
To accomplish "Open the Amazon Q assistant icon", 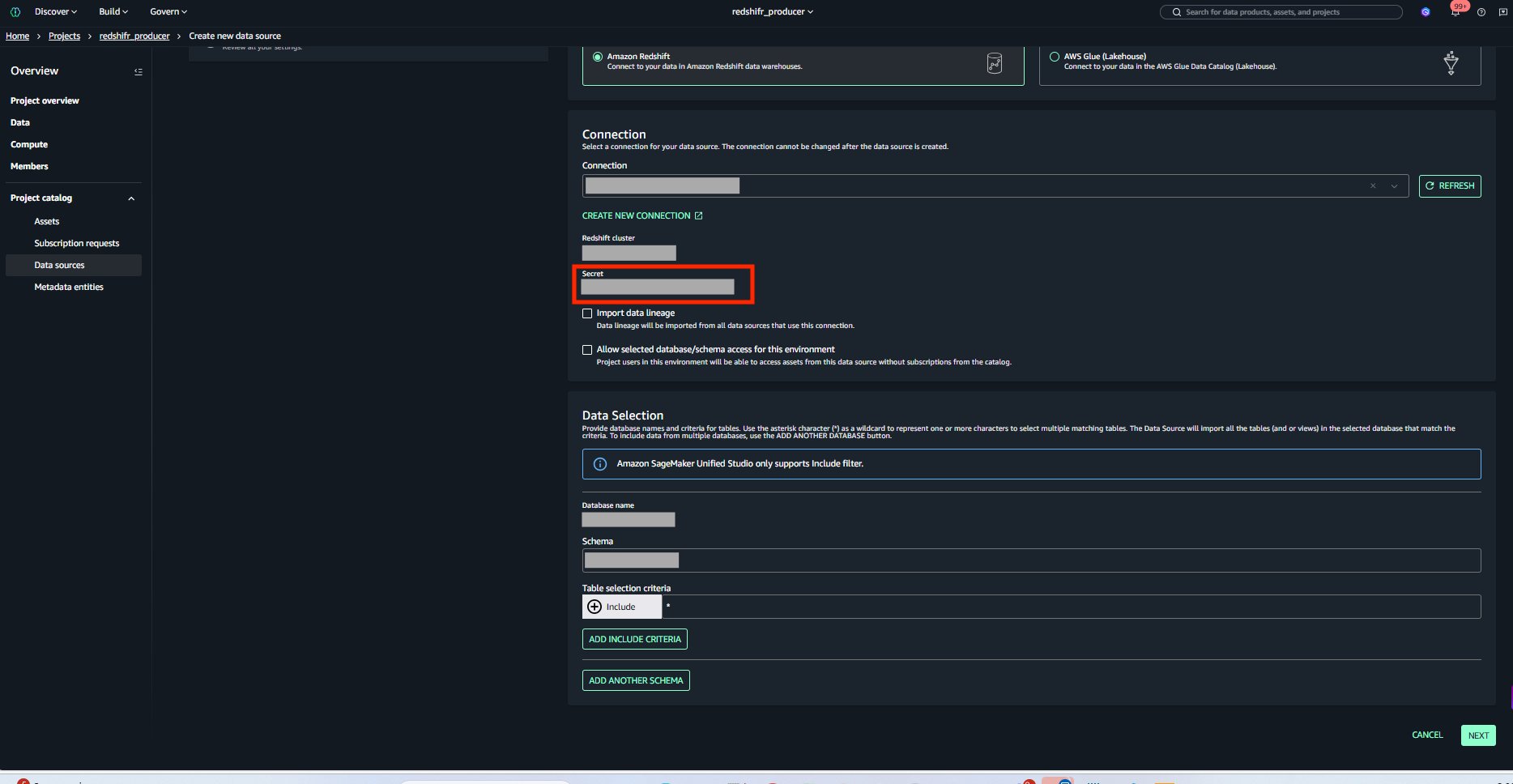I will tap(1426, 12).
